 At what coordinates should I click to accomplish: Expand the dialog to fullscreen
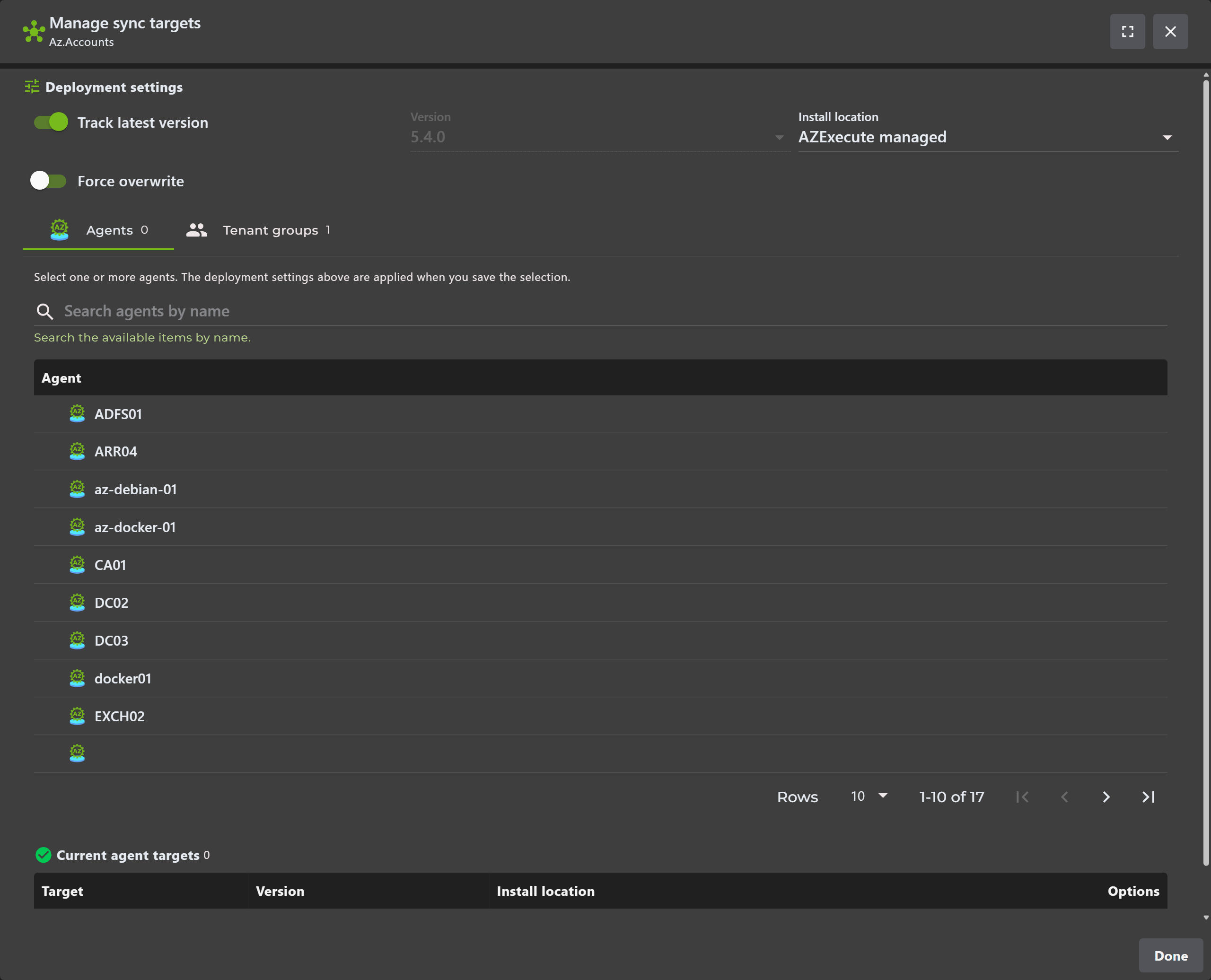(x=1127, y=32)
